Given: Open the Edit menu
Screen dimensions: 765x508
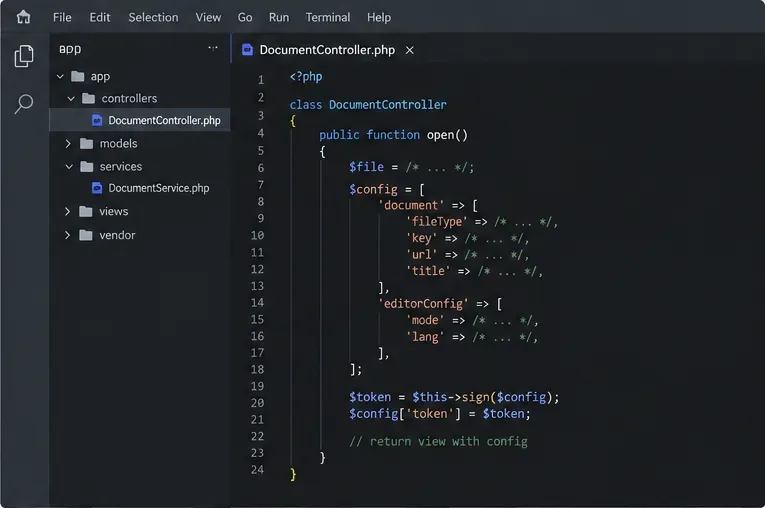Looking at the screenshot, I should pyautogui.click(x=100, y=18).
